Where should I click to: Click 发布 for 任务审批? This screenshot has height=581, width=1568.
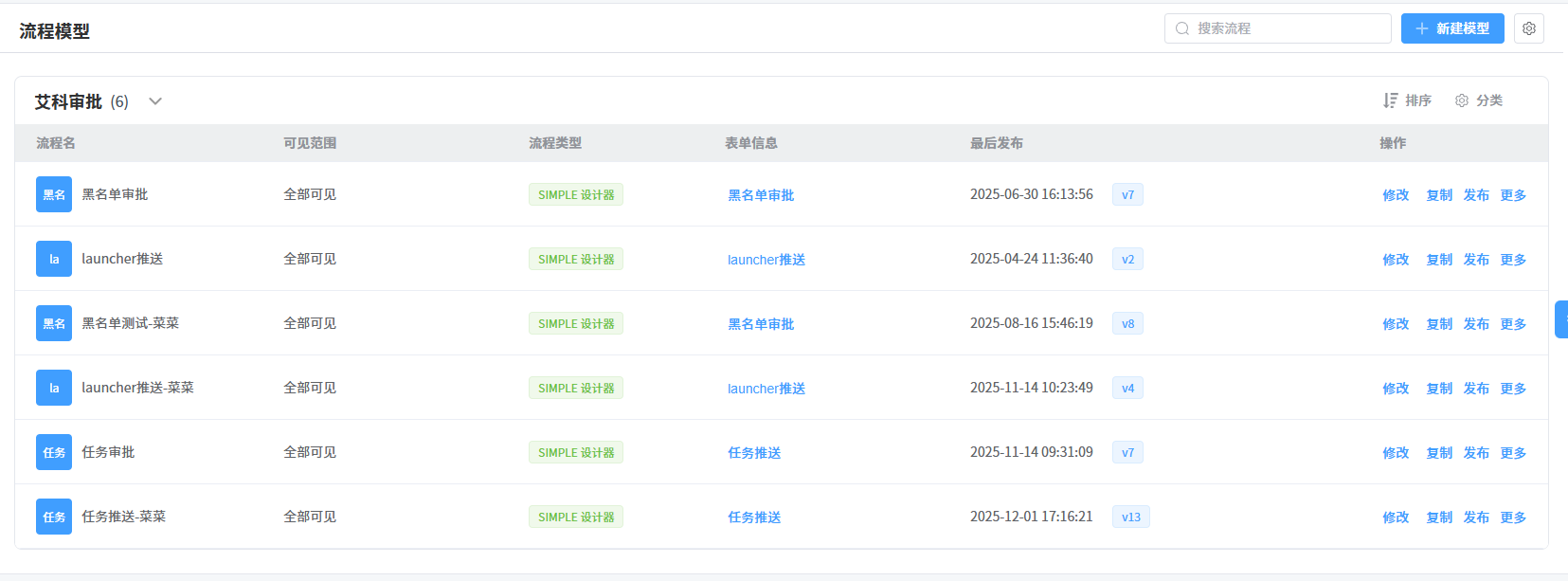(x=1476, y=453)
